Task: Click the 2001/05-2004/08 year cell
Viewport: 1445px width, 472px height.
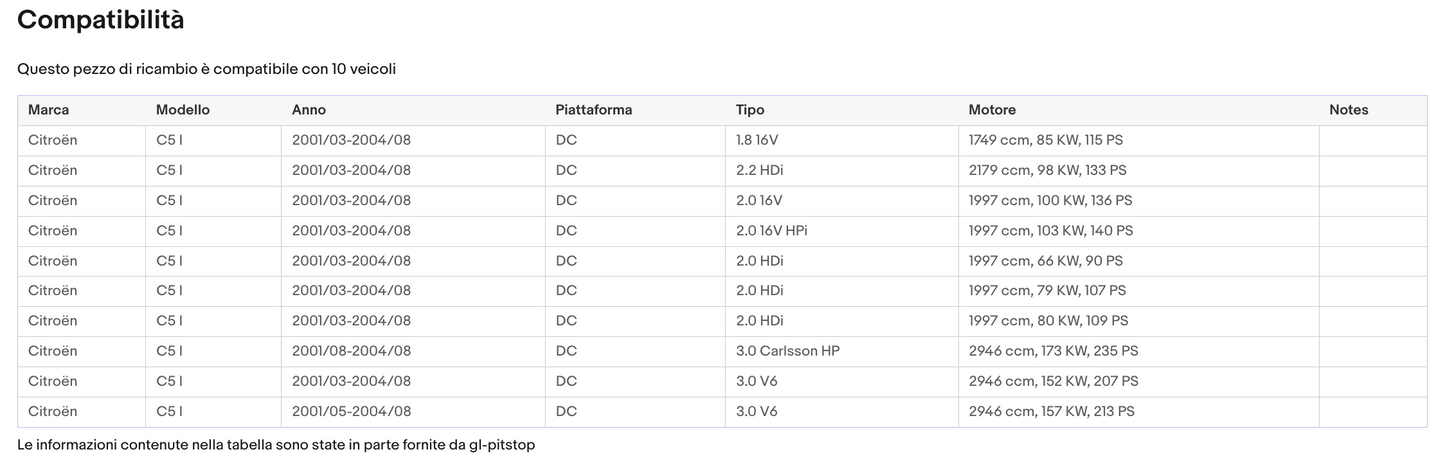Action: (351, 411)
